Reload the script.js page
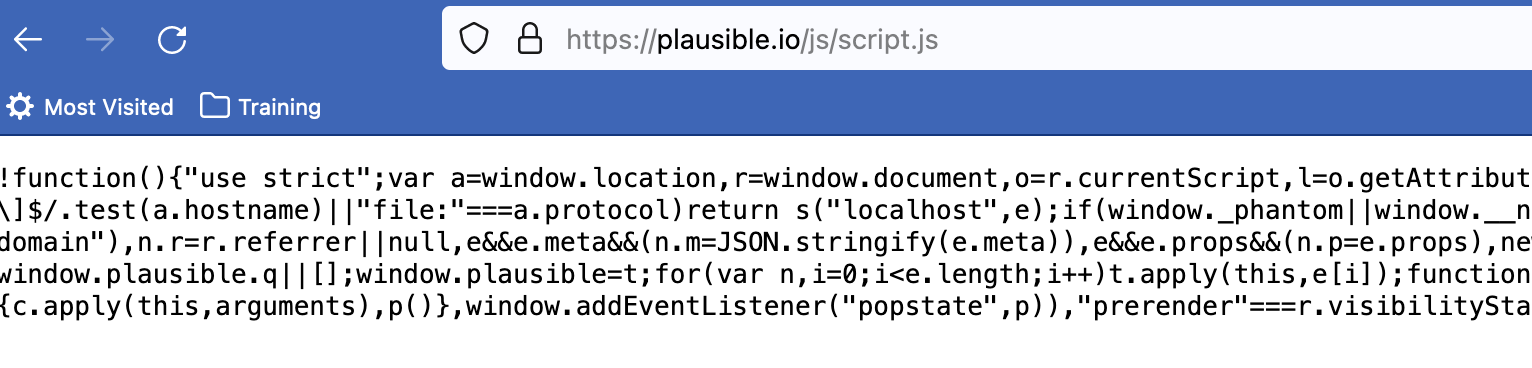The height and width of the screenshot is (368, 1532). pos(173,39)
